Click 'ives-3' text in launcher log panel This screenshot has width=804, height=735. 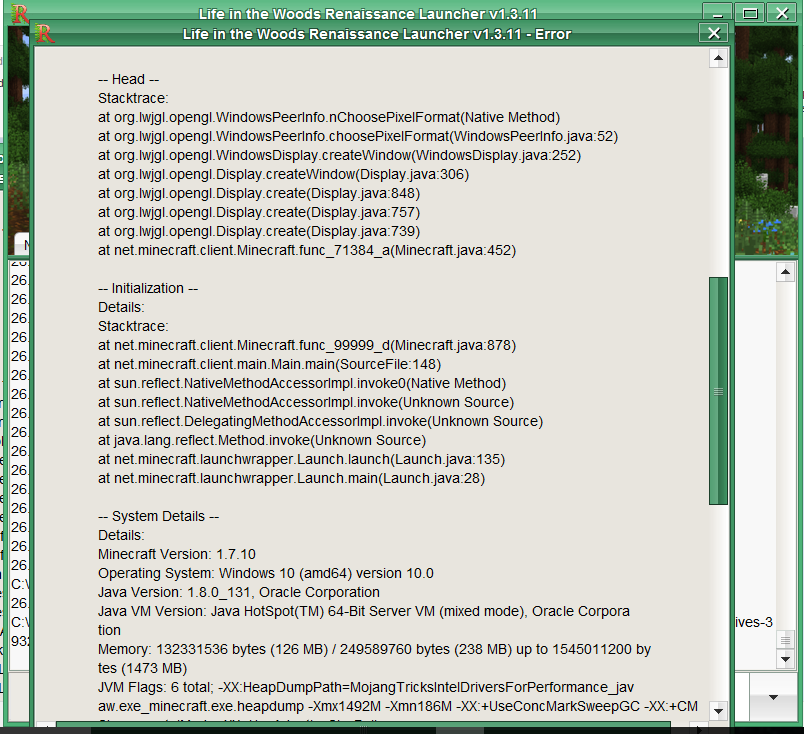754,622
